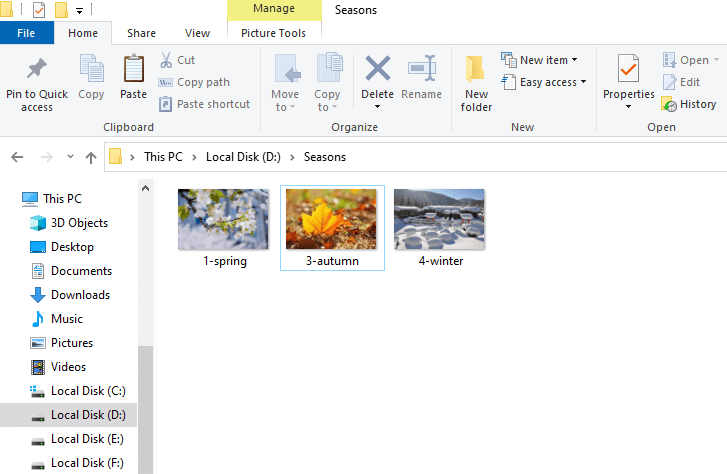This screenshot has width=727, height=474.
Task: Click This PC in the address bar
Action: 163,157
